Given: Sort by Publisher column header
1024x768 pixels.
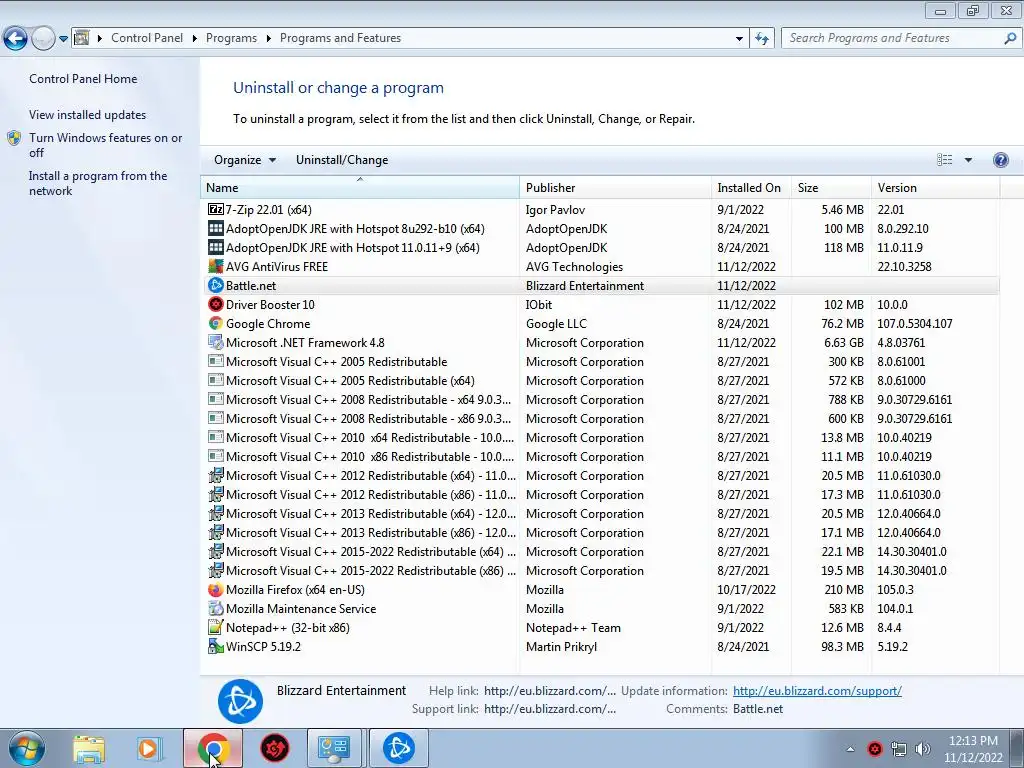Looking at the screenshot, I should [616, 187].
